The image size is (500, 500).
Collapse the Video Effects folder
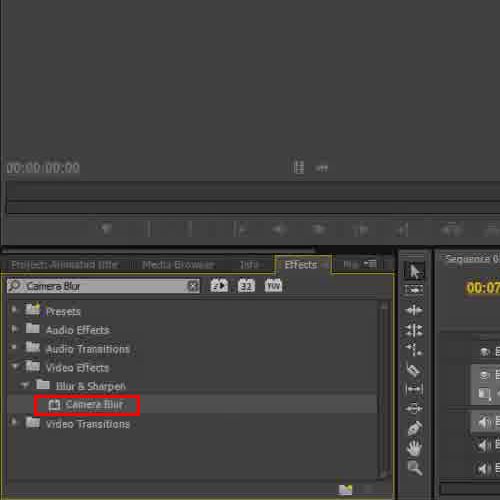15,366
